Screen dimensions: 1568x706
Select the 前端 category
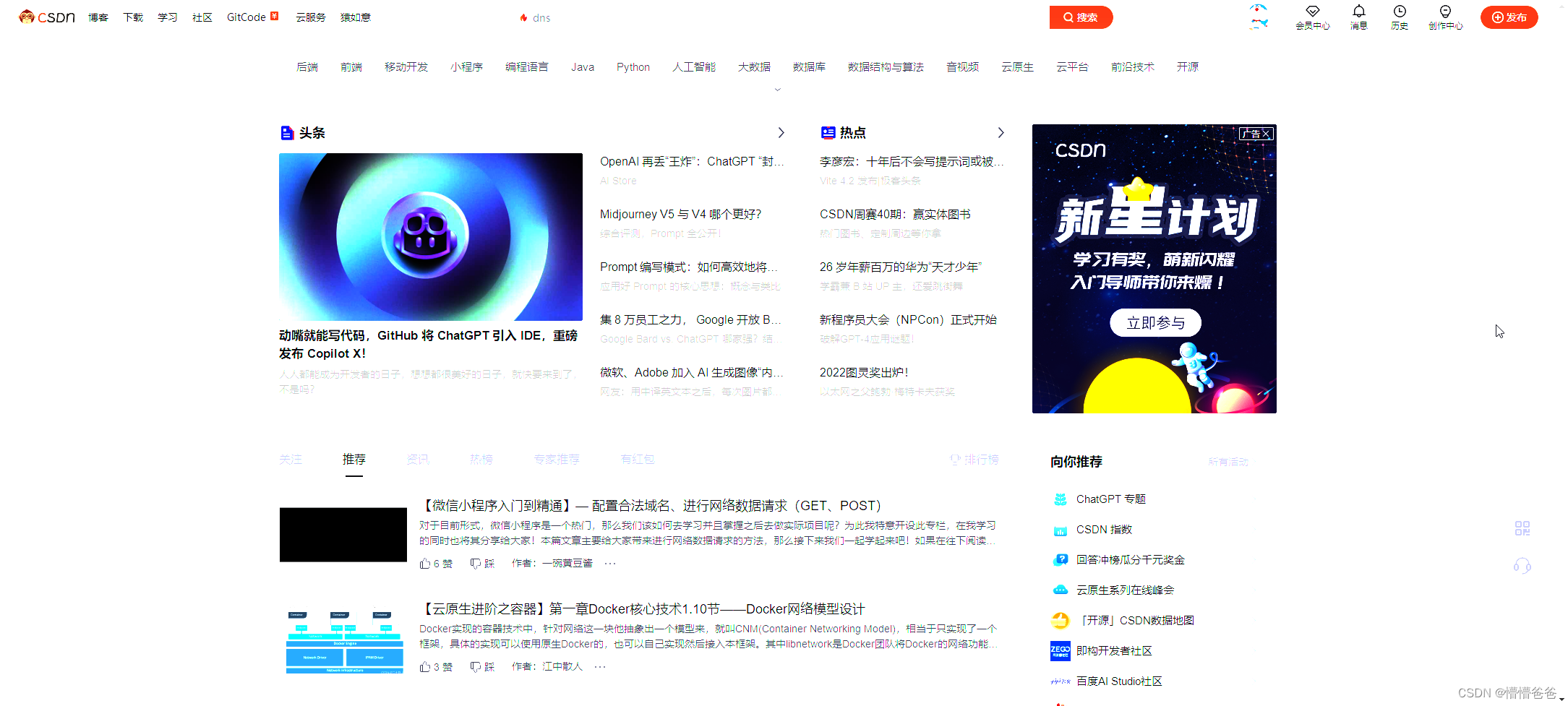[351, 67]
